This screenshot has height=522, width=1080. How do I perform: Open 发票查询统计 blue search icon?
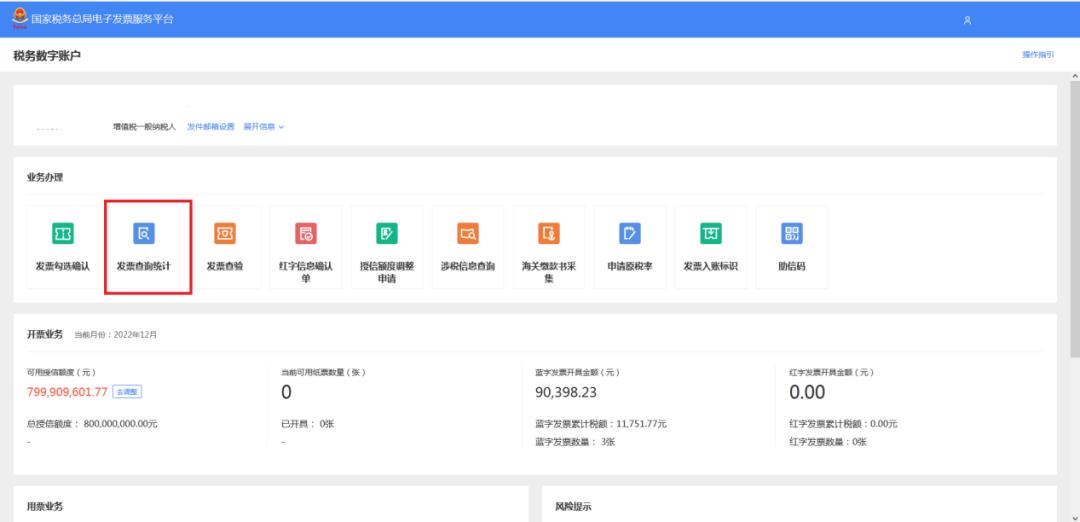point(143,234)
